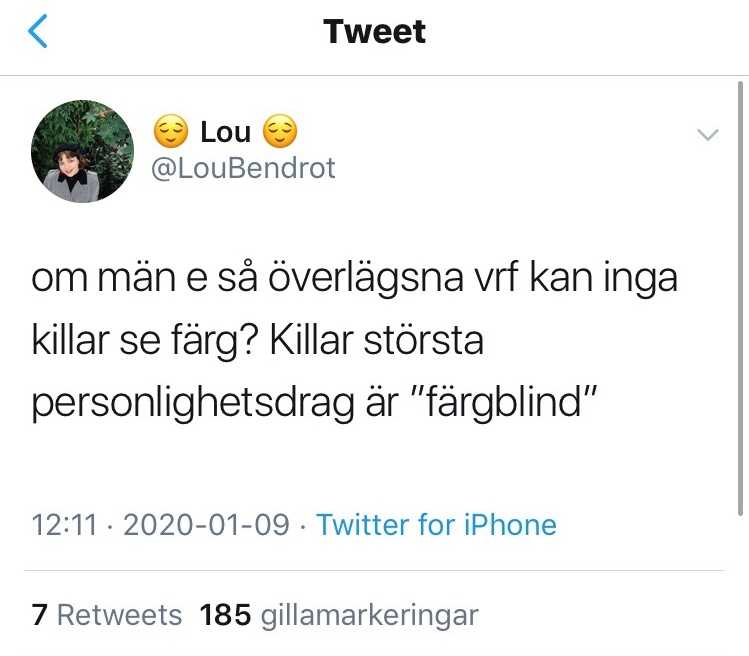Screen dimensions: 749x656
Task: Open the @LouBendrot handle
Action: pos(243,168)
